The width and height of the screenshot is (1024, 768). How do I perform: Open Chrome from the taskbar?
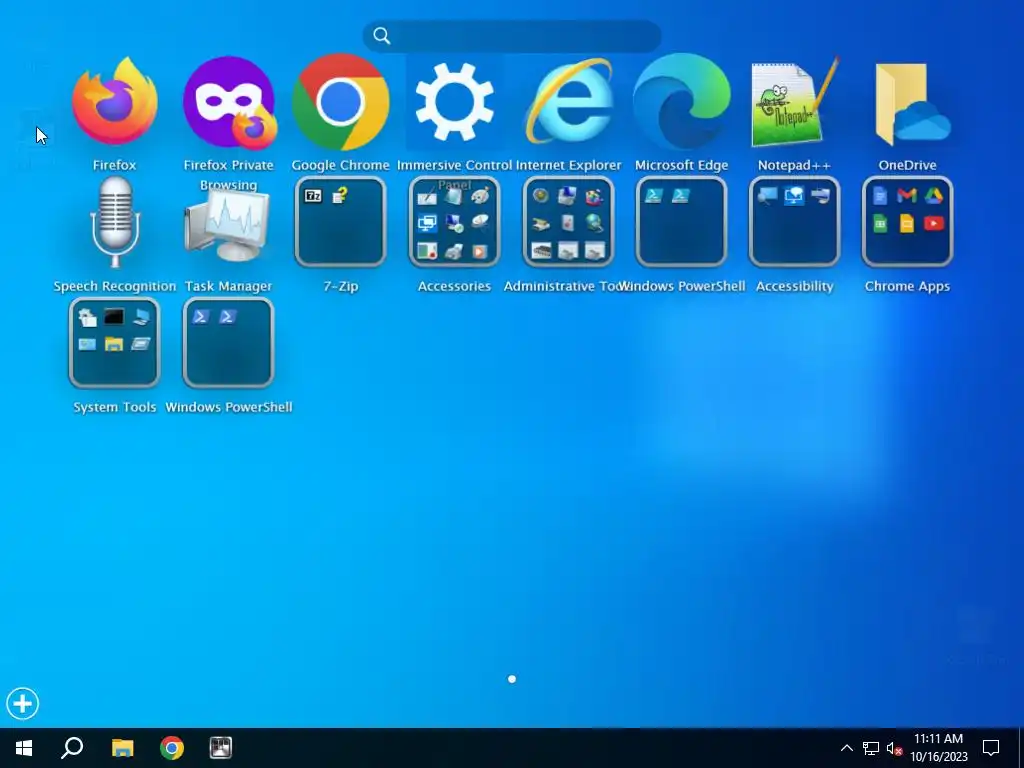point(172,748)
